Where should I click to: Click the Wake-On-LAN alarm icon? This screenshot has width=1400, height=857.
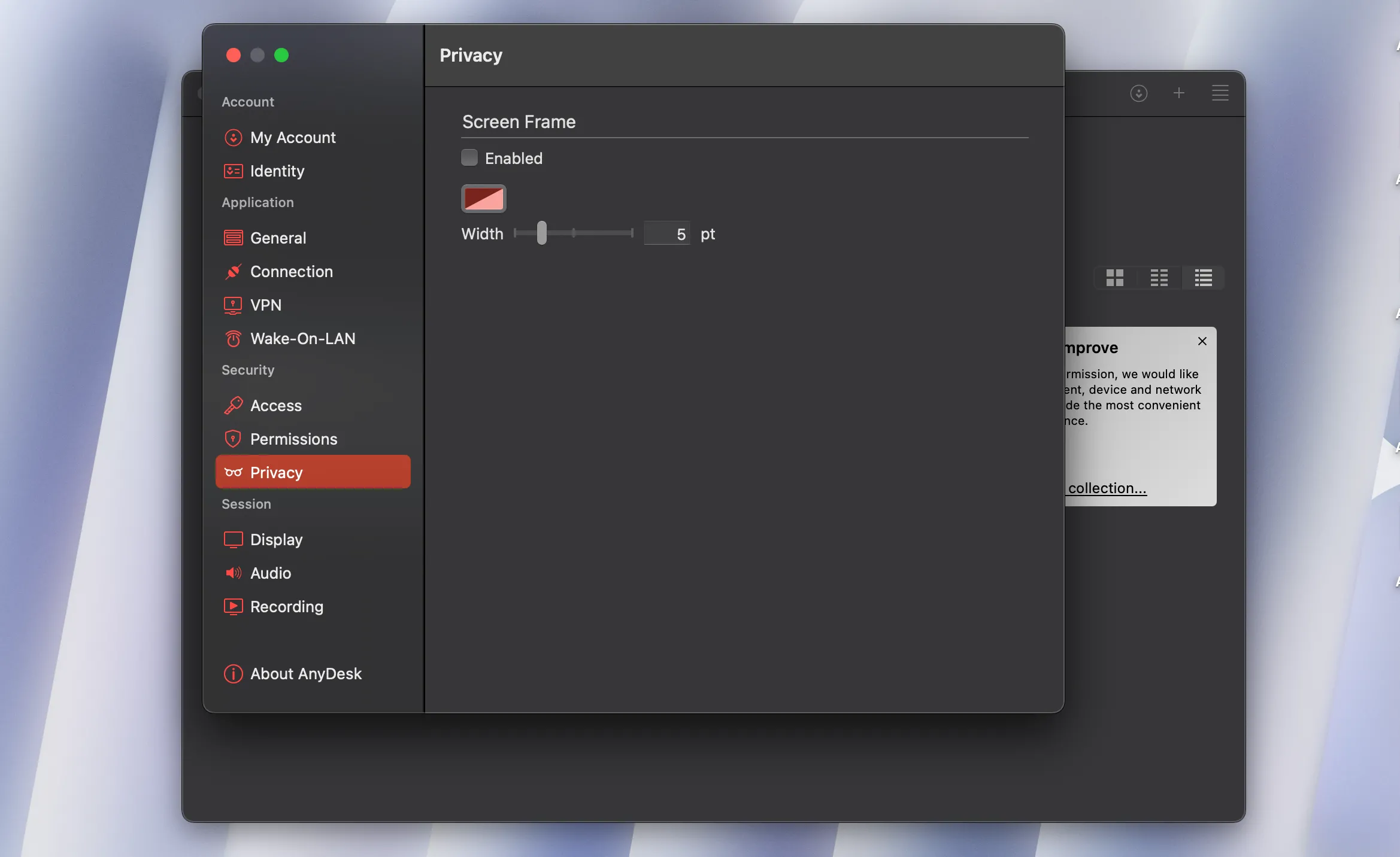pyautogui.click(x=233, y=339)
